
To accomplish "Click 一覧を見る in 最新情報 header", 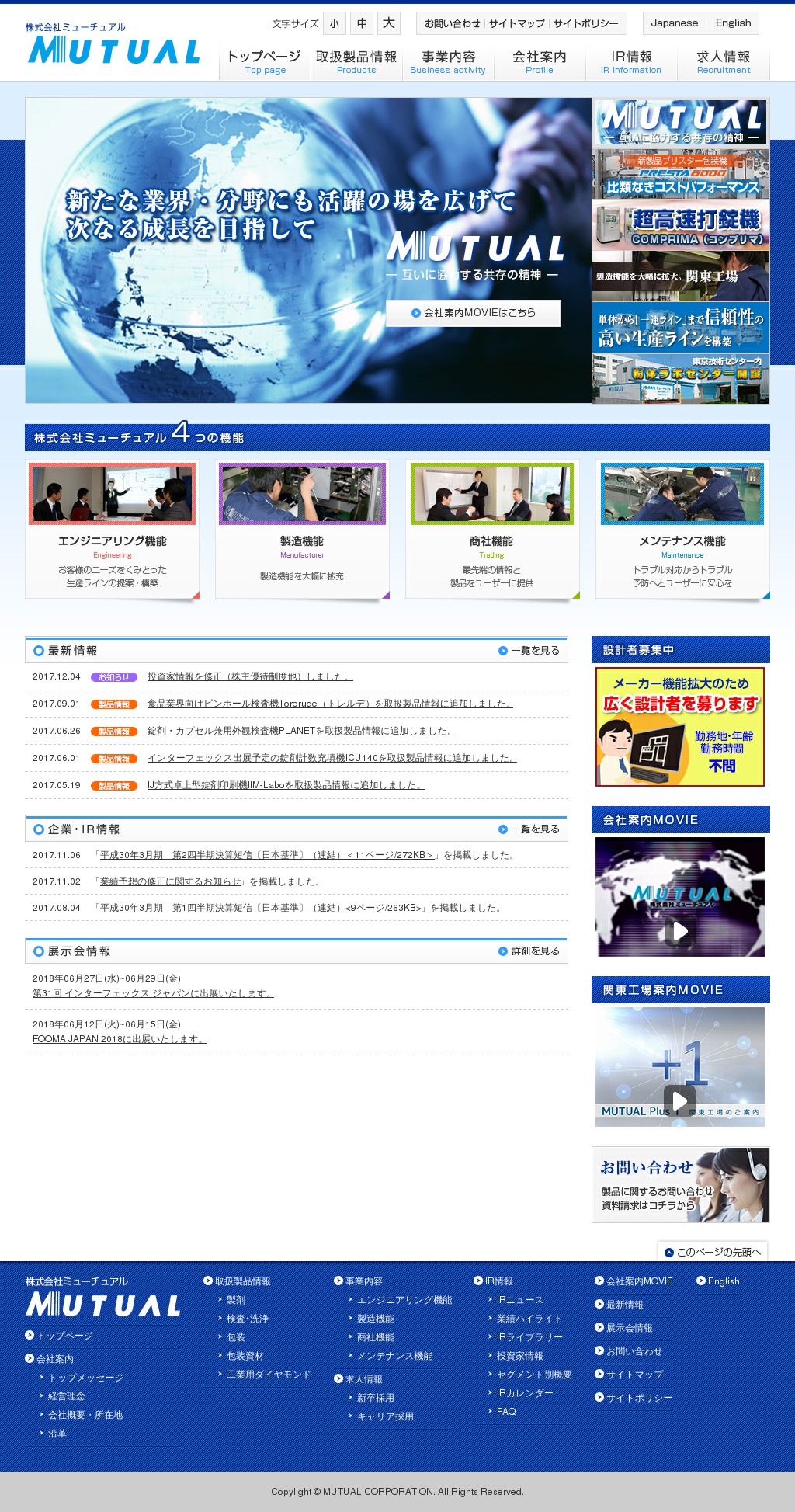I will coord(529,651).
